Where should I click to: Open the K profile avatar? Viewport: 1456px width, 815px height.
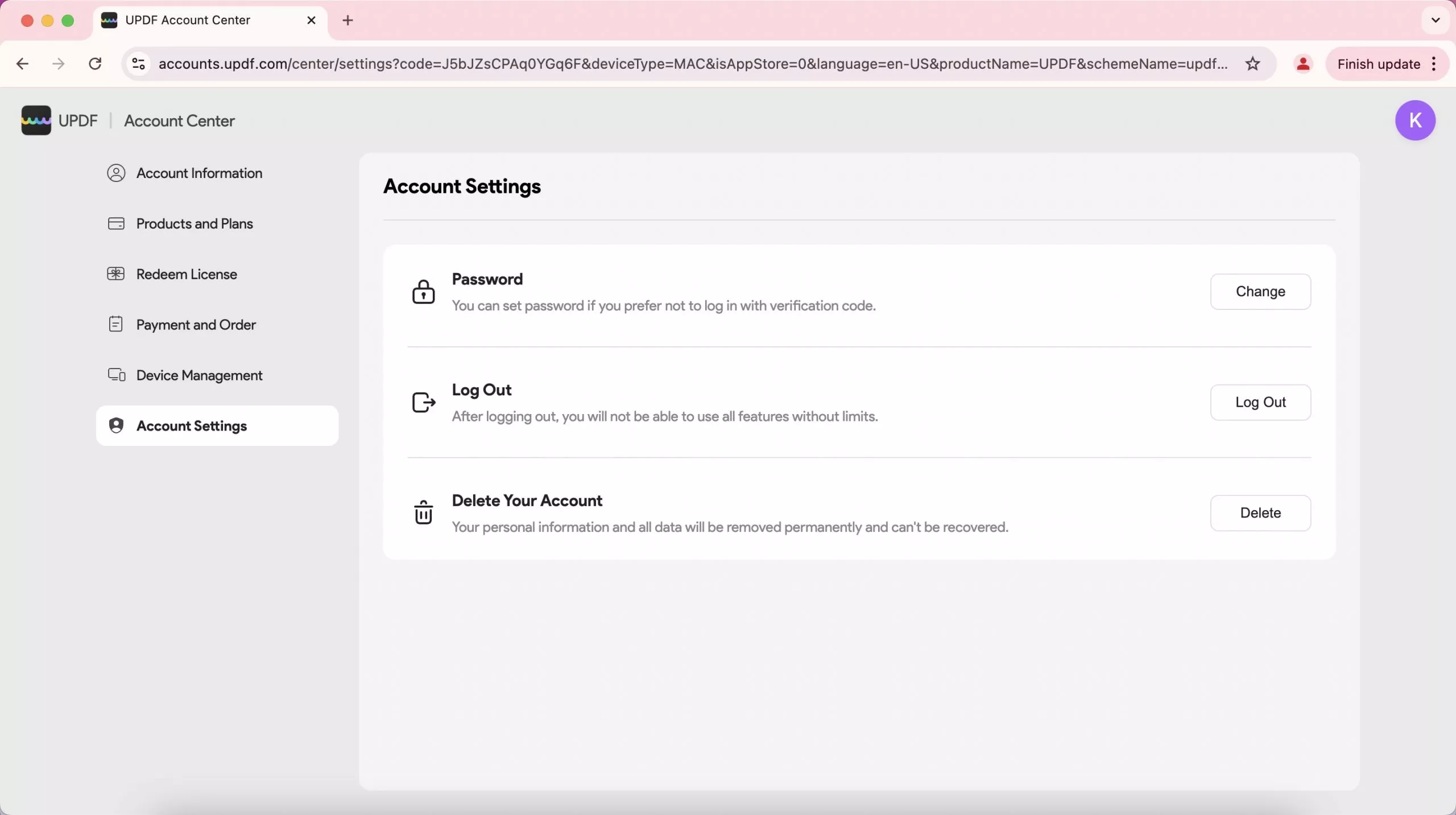tap(1414, 120)
